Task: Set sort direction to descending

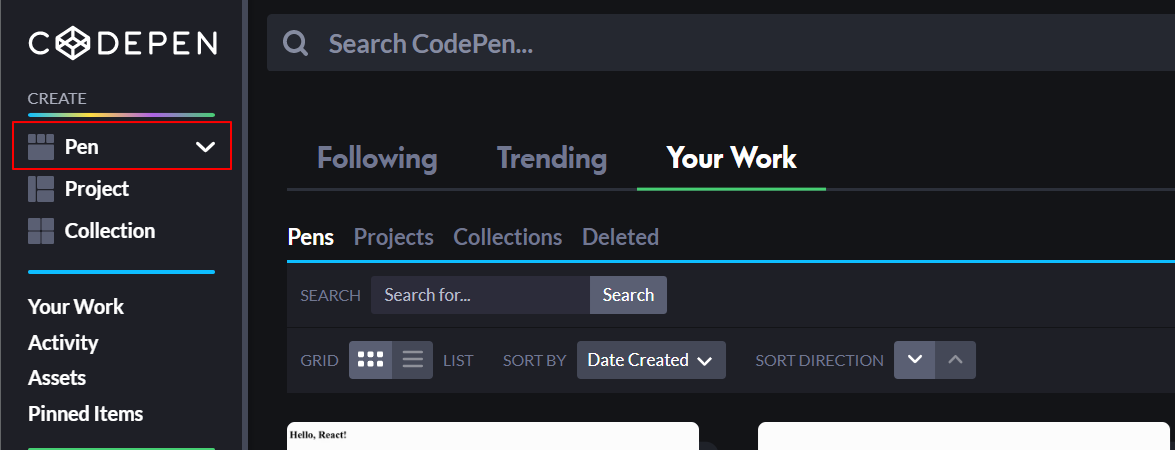Action: coord(914,360)
